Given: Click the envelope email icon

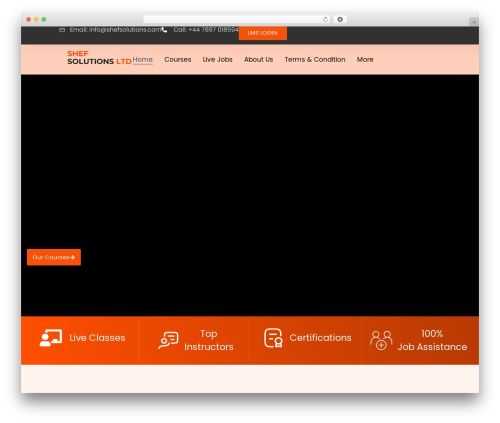Looking at the screenshot, I should coord(62,30).
